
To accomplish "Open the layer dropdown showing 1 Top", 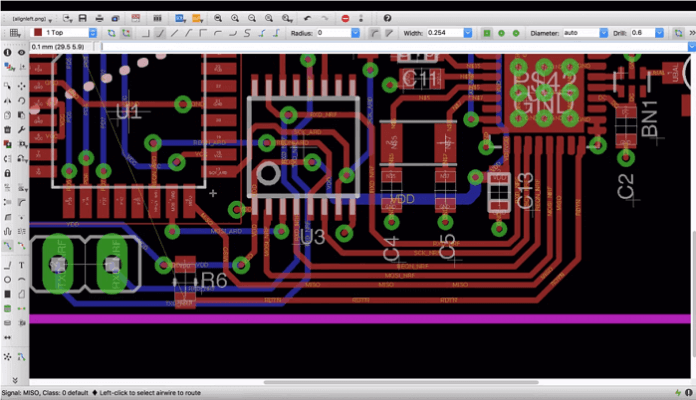I will [x=92, y=33].
